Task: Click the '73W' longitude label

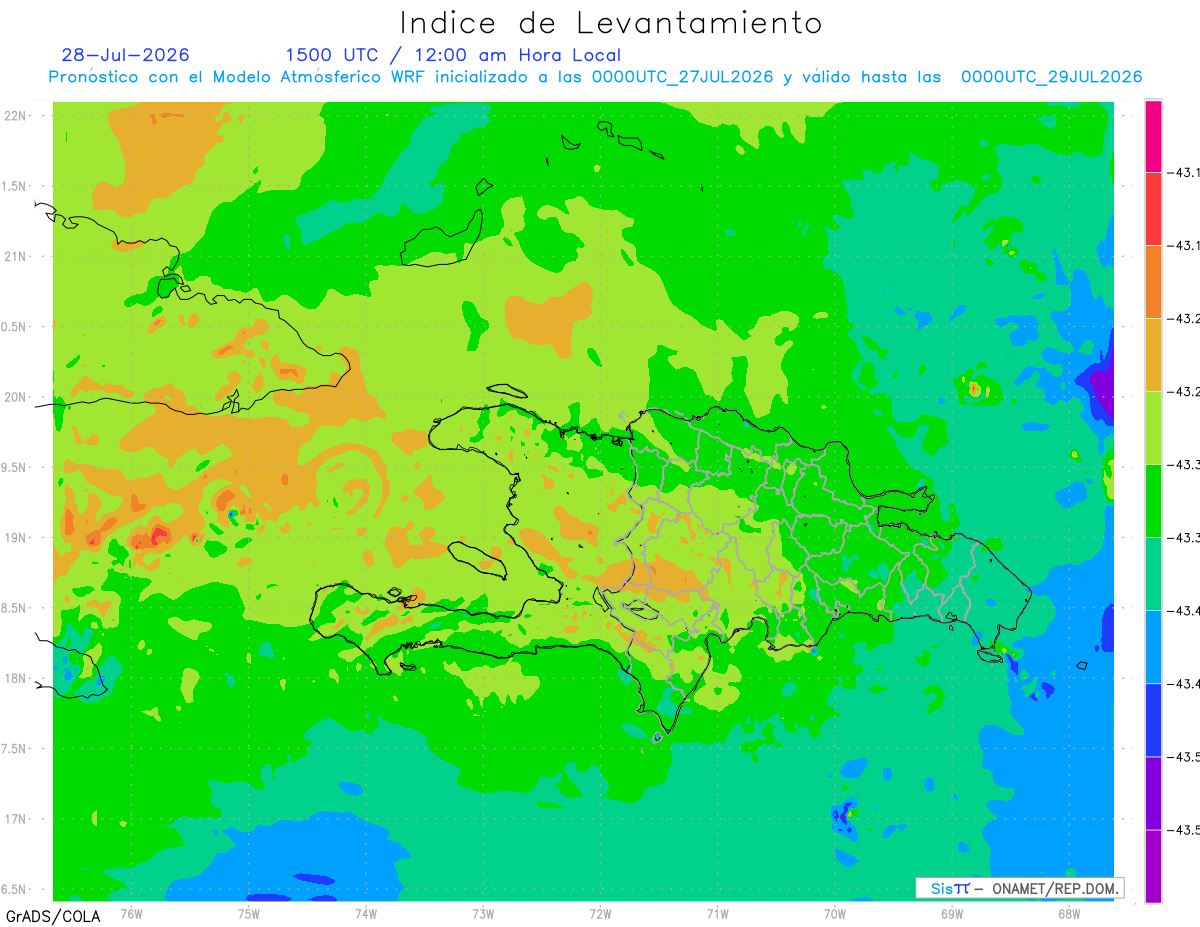Action: (483, 914)
